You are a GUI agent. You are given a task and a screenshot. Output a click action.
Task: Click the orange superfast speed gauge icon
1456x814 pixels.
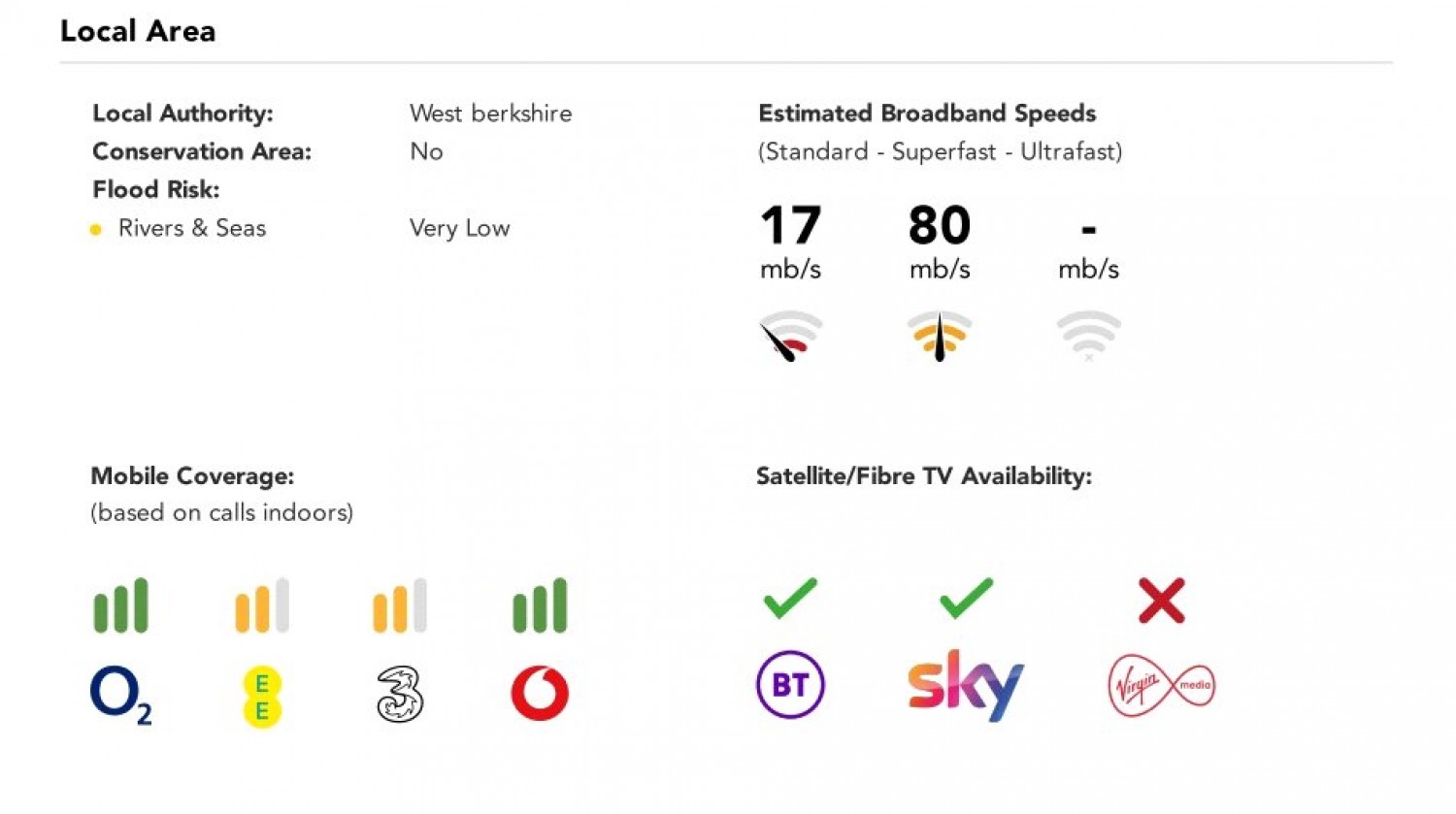click(x=940, y=336)
